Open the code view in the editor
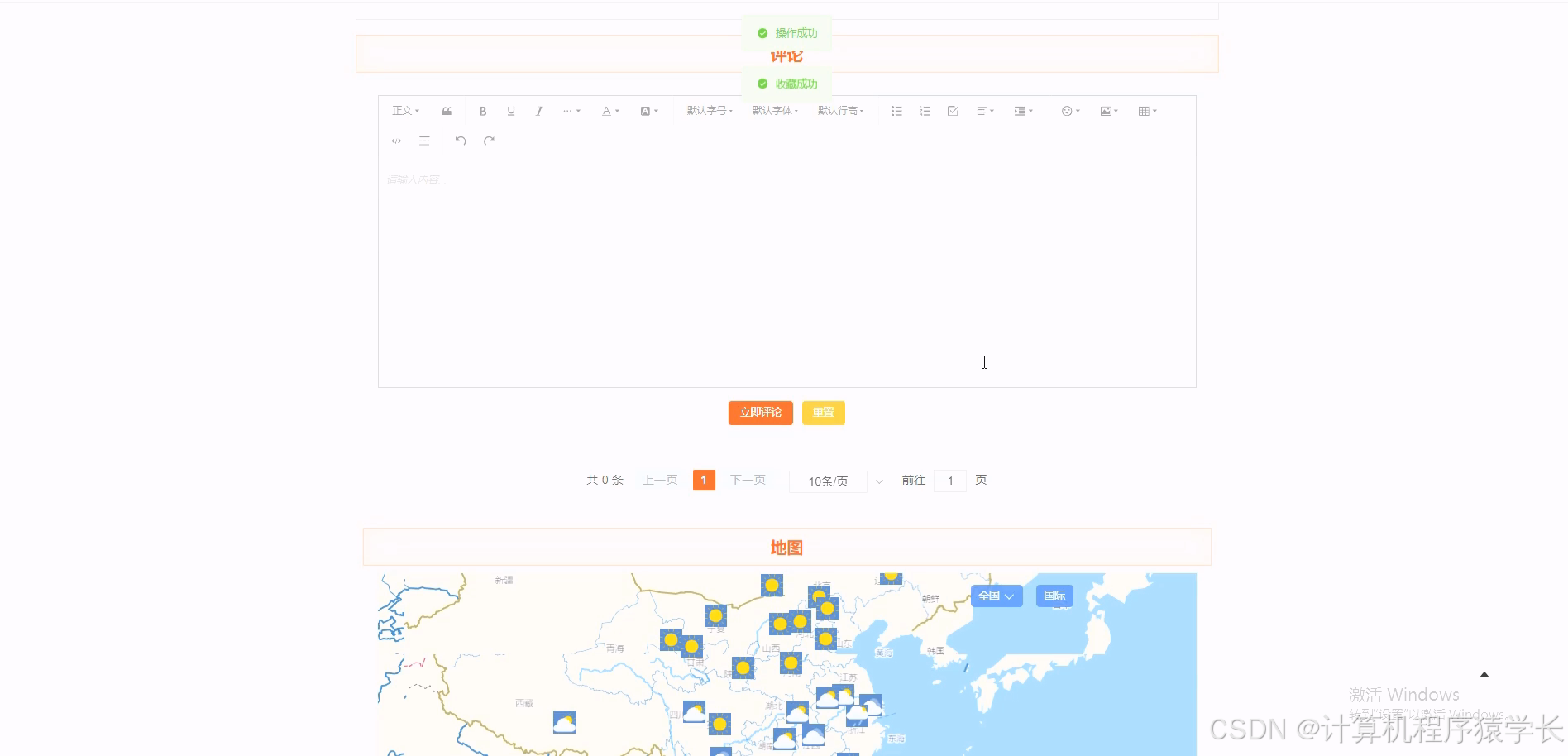The width and height of the screenshot is (1568, 756). (396, 141)
